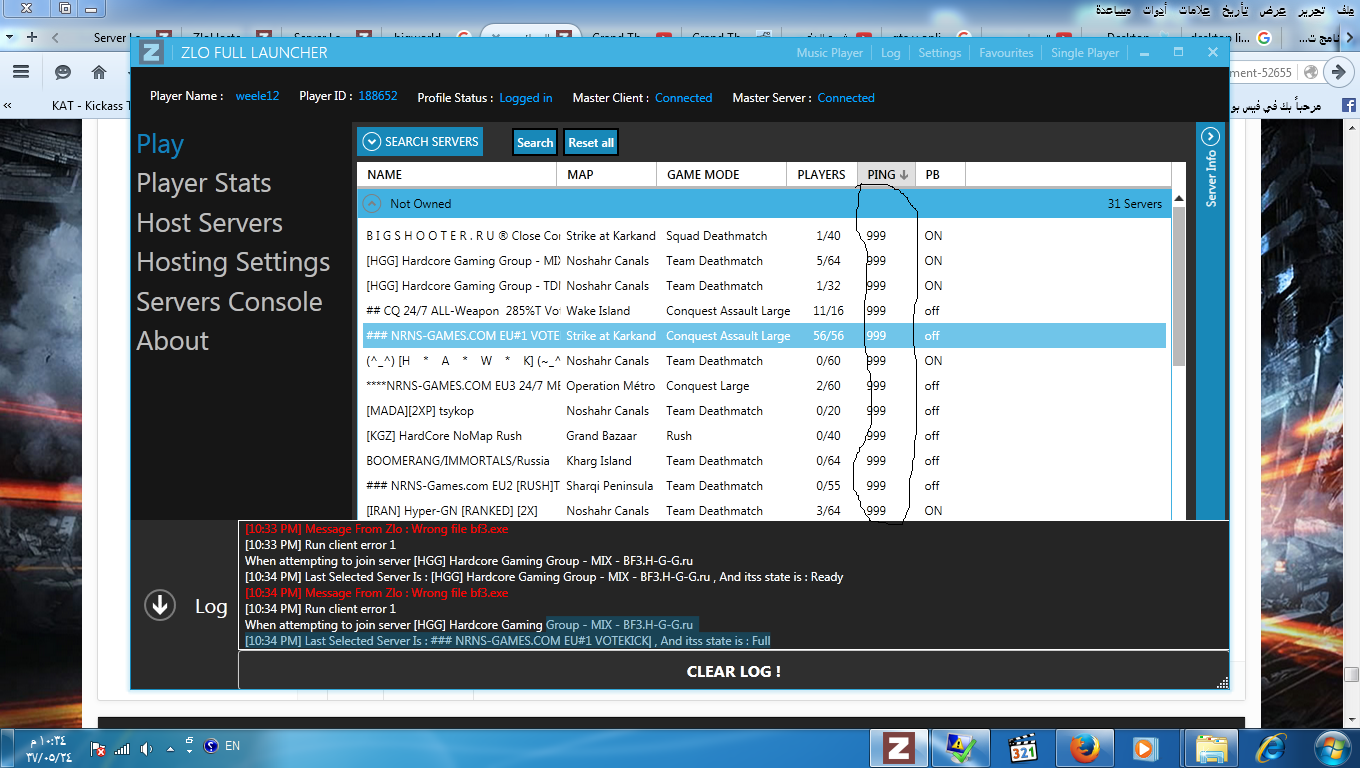Select BOOMERANG/IMMORTALS/Russia server
The height and width of the screenshot is (768, 1360).
762,461
